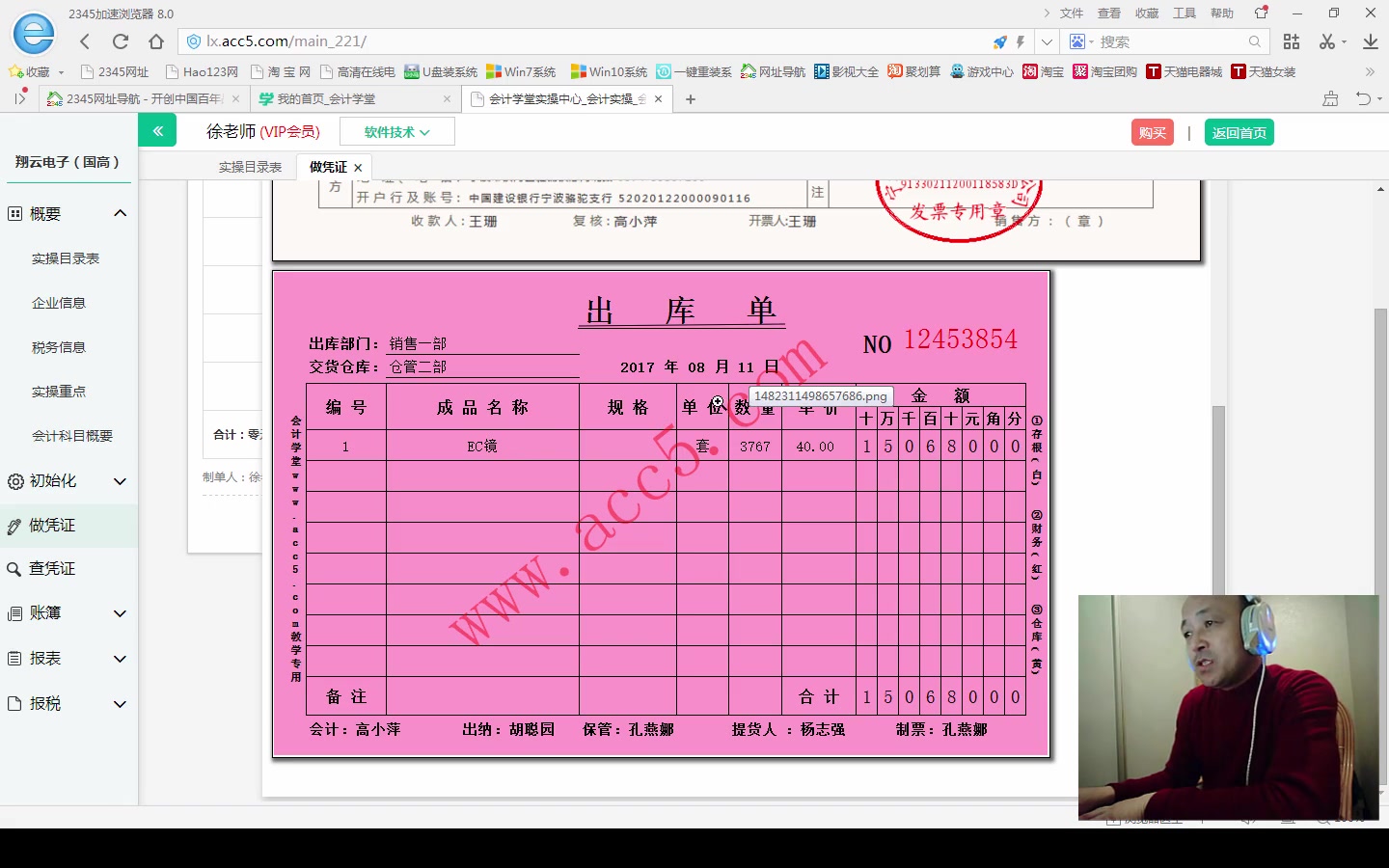This screenshot has height=868, width=1389.
Task: Toggle the lightning flash icon in address bar
Action: coord(1021,41)
